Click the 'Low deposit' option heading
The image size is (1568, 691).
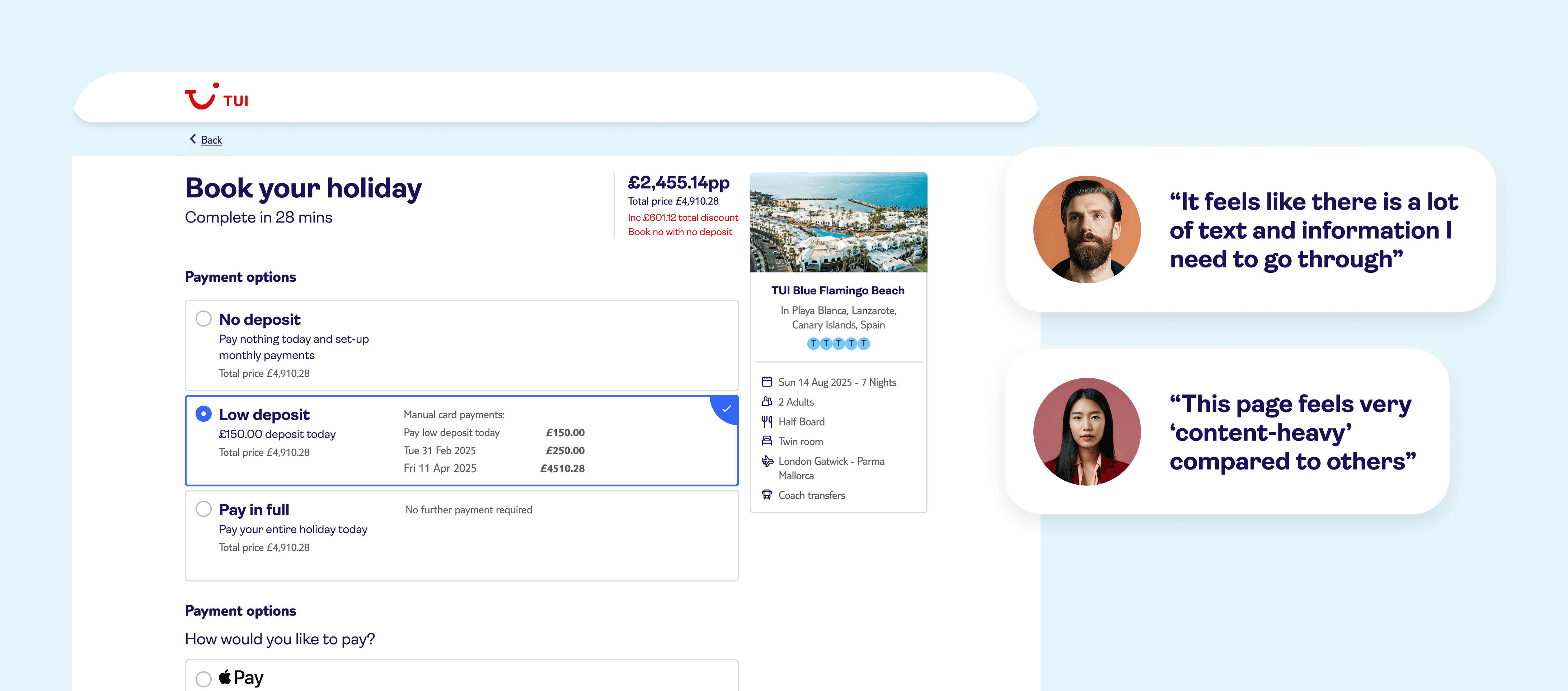click(x=264, y=415)
